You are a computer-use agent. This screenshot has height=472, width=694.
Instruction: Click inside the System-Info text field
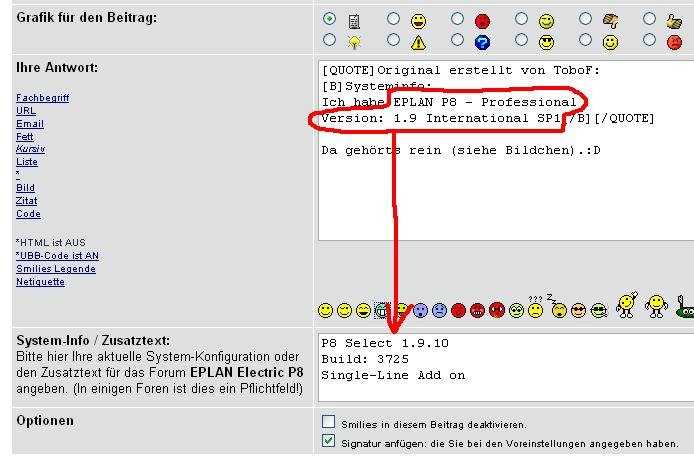(x=506, y=368)
